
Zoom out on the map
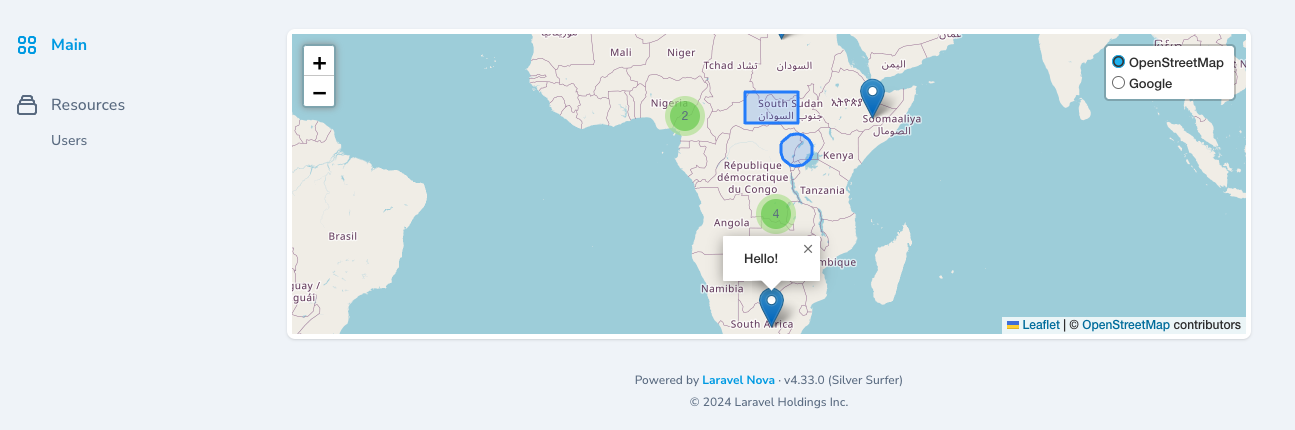click(319, 92)
